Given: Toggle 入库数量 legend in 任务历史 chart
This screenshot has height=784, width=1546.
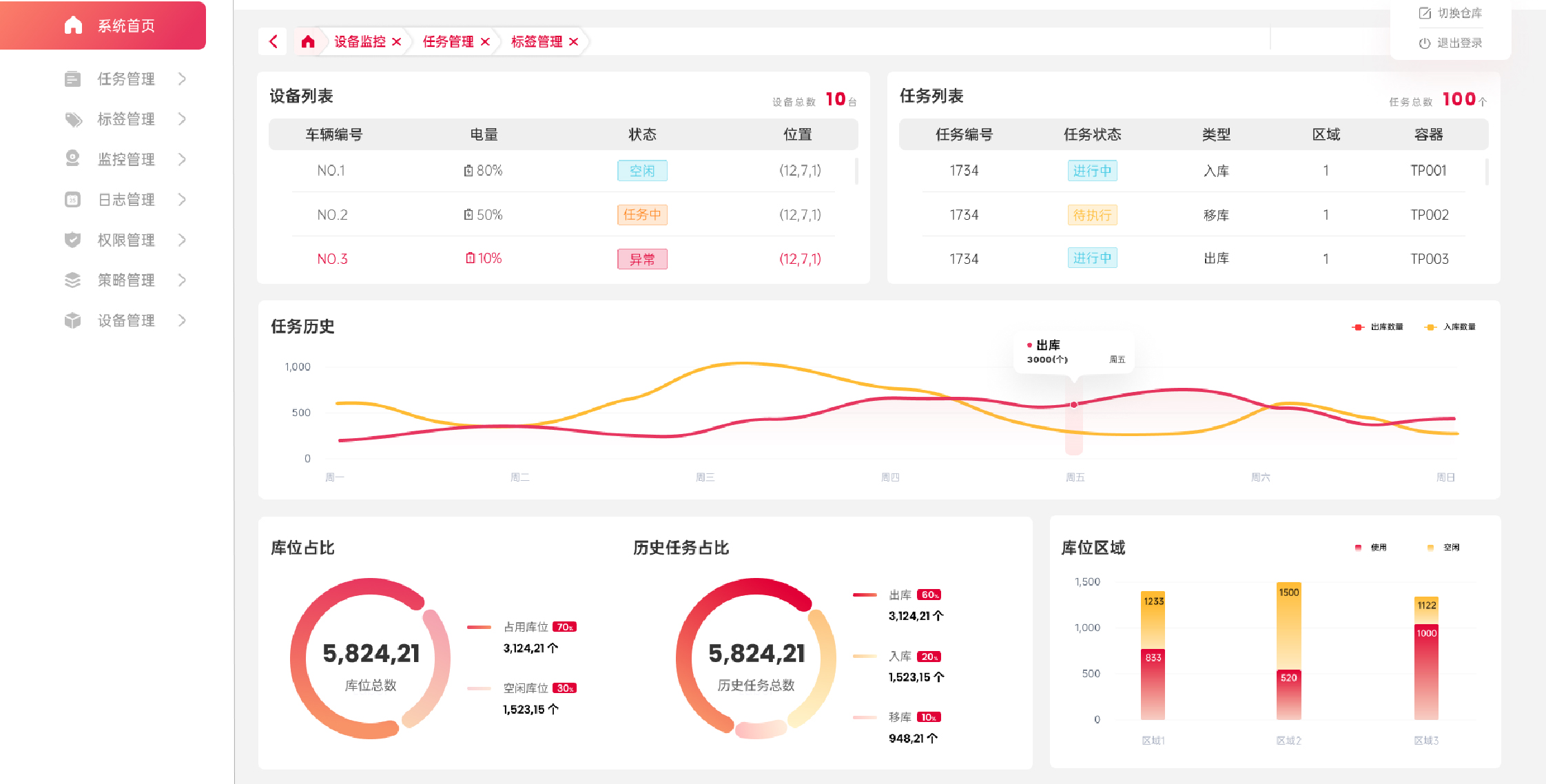Looking at the screenshot, I should [x=1450, y=327].
